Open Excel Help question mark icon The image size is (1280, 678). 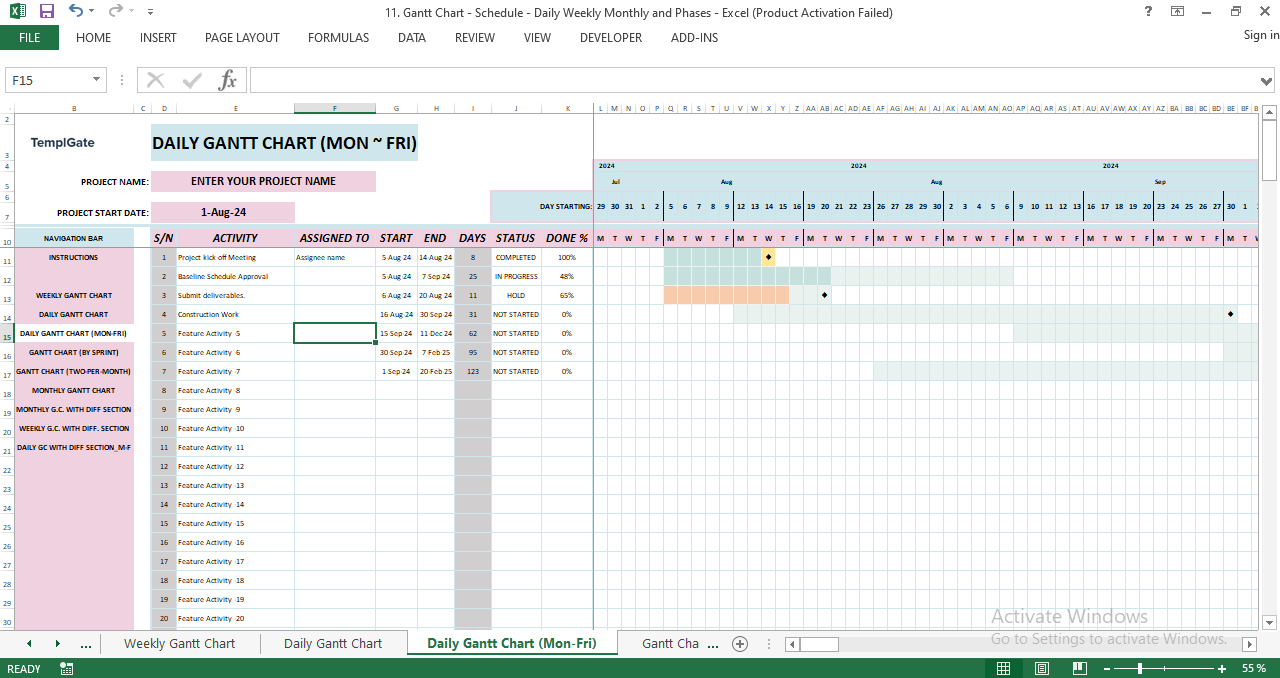pos(1147,12)
